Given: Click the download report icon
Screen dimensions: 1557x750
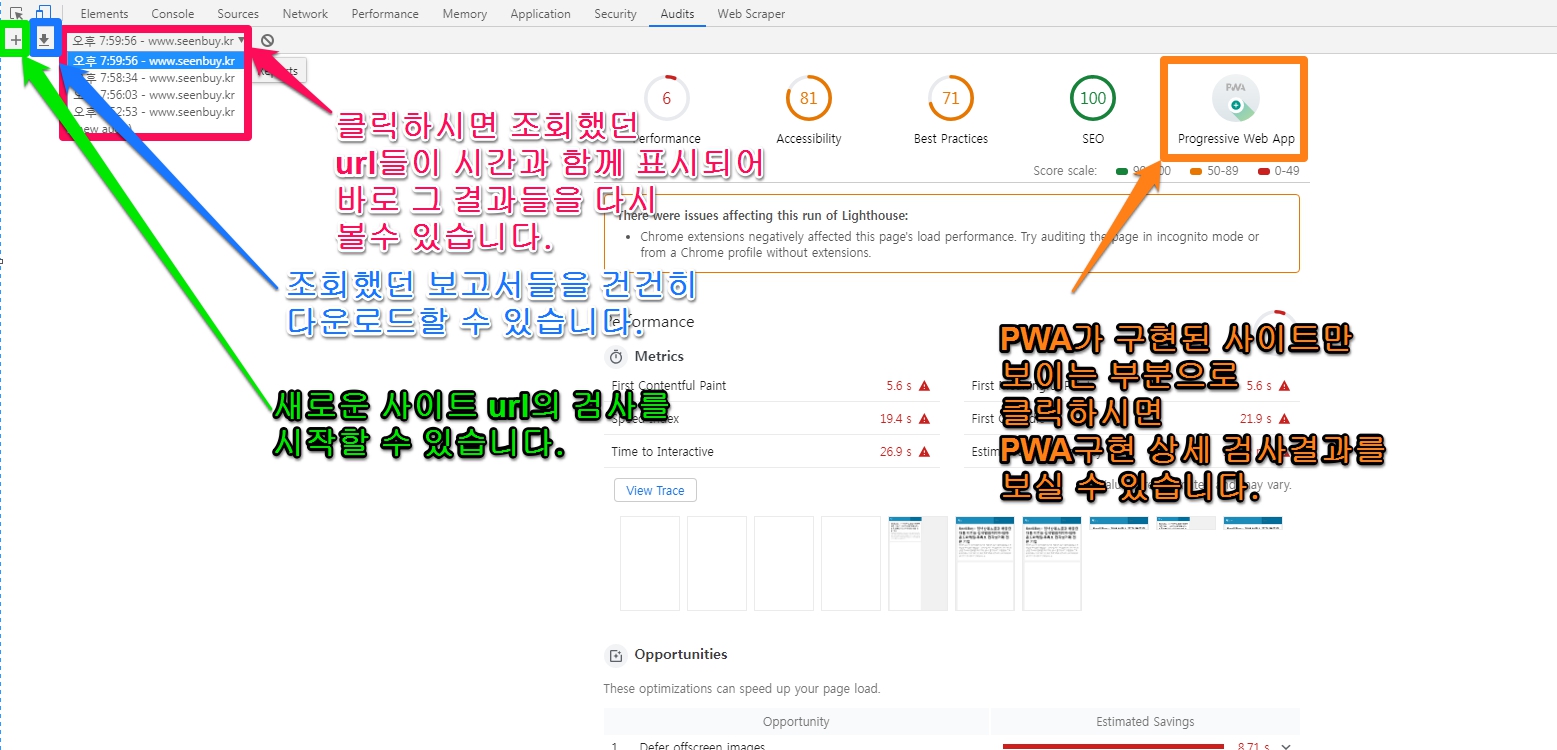Looking at the screenshot, I should click(44, 40).
